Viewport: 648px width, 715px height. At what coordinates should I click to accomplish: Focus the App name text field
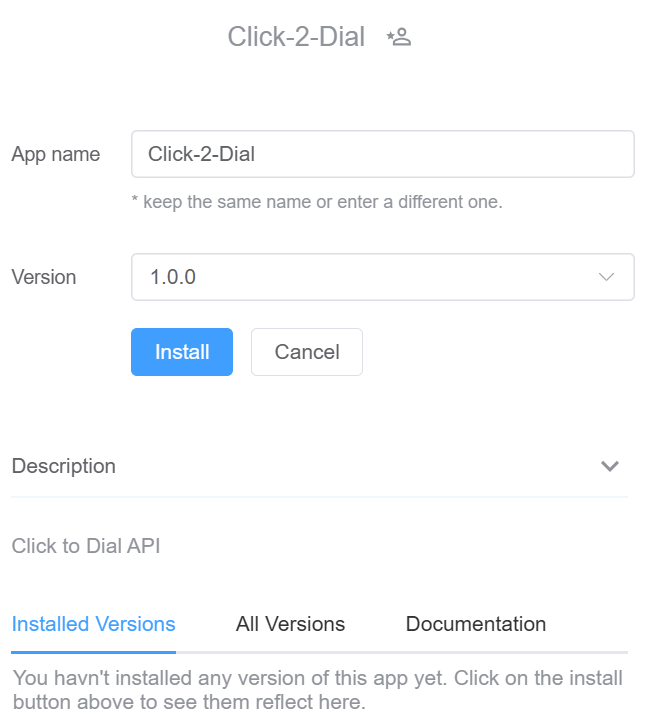382,154
